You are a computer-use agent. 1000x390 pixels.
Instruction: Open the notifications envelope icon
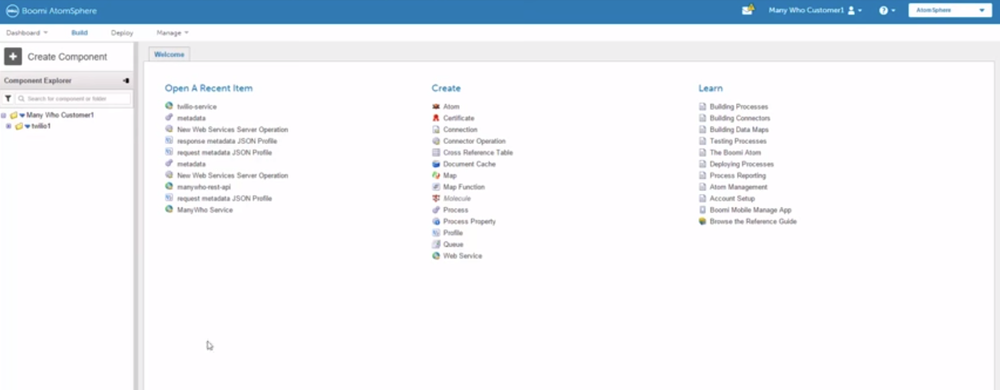(x=748, y=10)
